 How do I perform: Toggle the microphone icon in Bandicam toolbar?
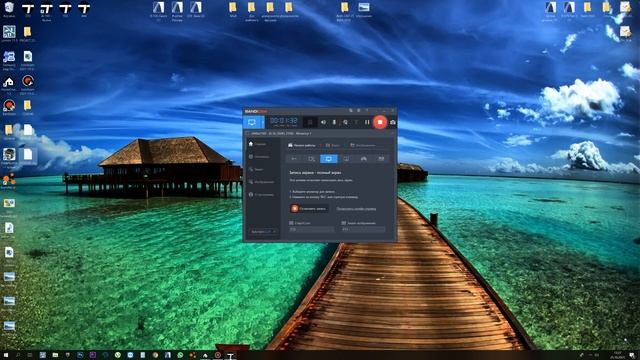click(x=334, y=122)
